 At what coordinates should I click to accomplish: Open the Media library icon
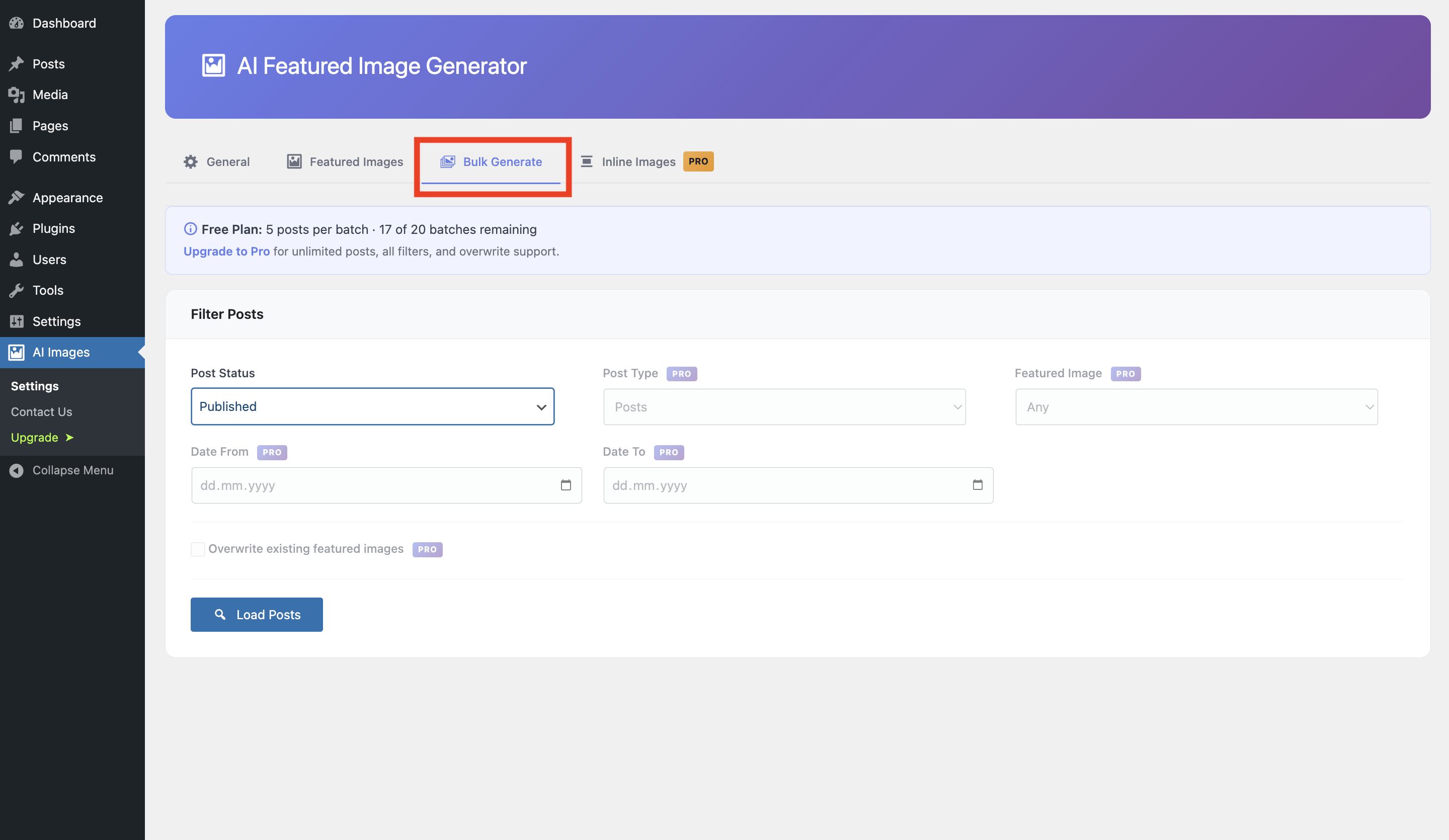click(17, 94)
